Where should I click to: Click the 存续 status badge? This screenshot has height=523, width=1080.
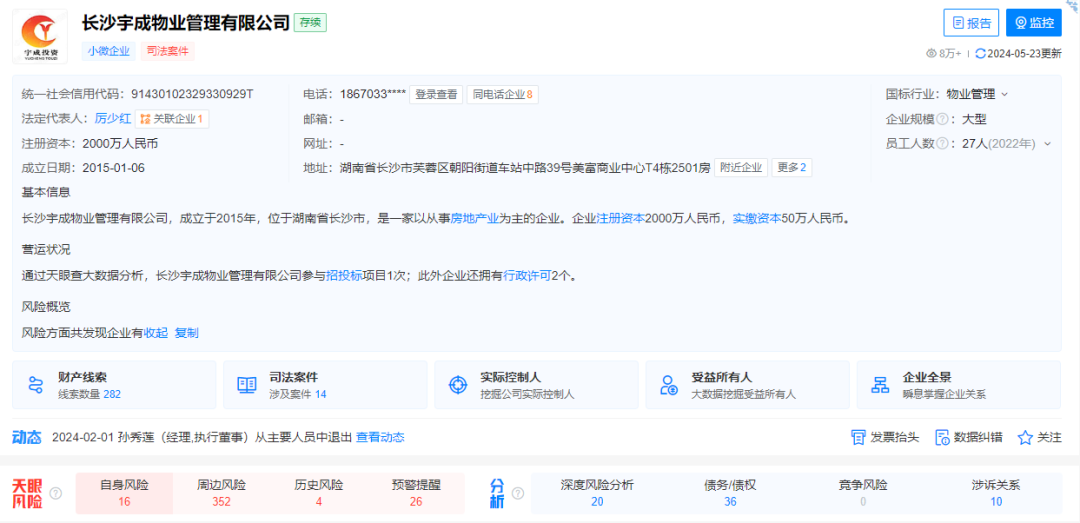(x=310, y=22)
